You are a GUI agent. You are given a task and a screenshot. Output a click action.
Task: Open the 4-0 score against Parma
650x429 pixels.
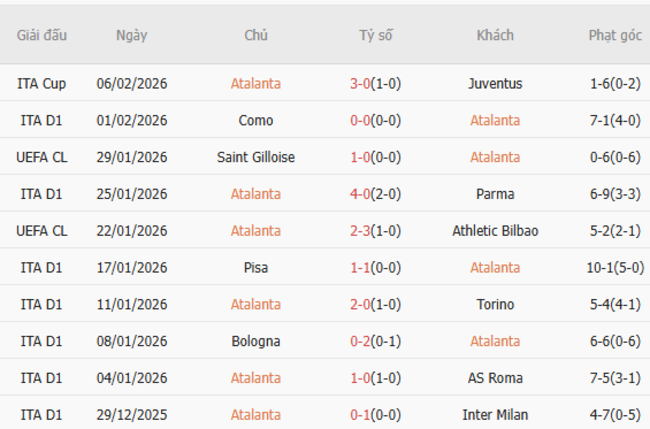tap(360, 194)
